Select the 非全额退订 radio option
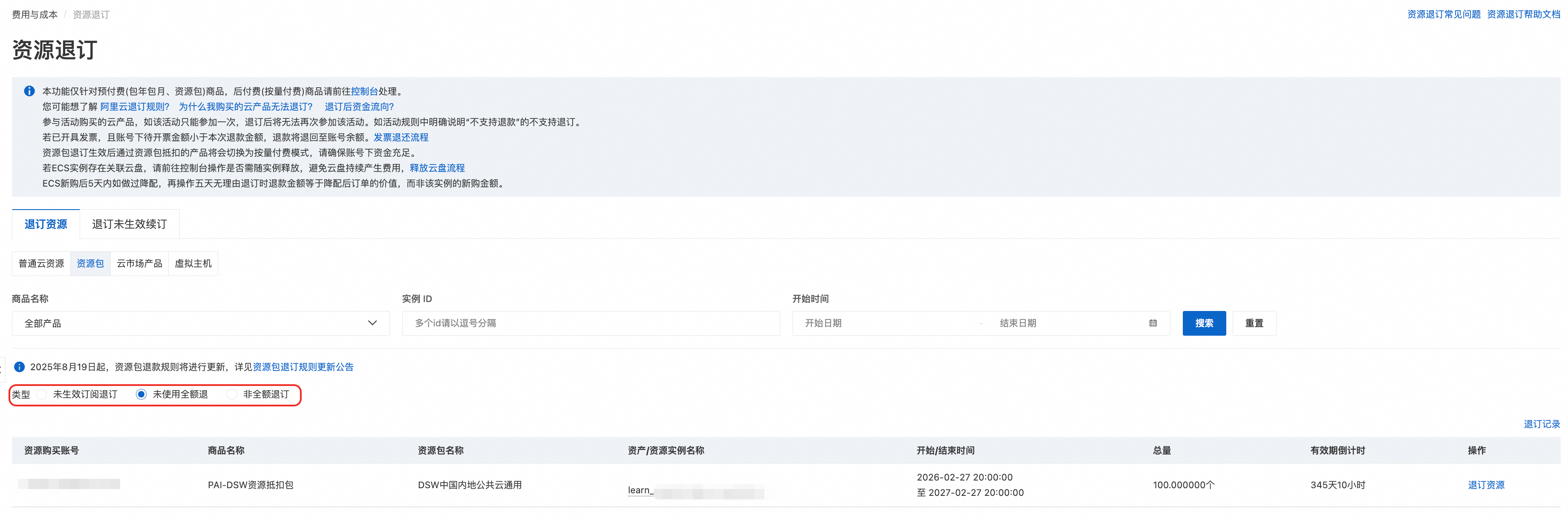The image size is (1568, 518). (x=232, y=394)
